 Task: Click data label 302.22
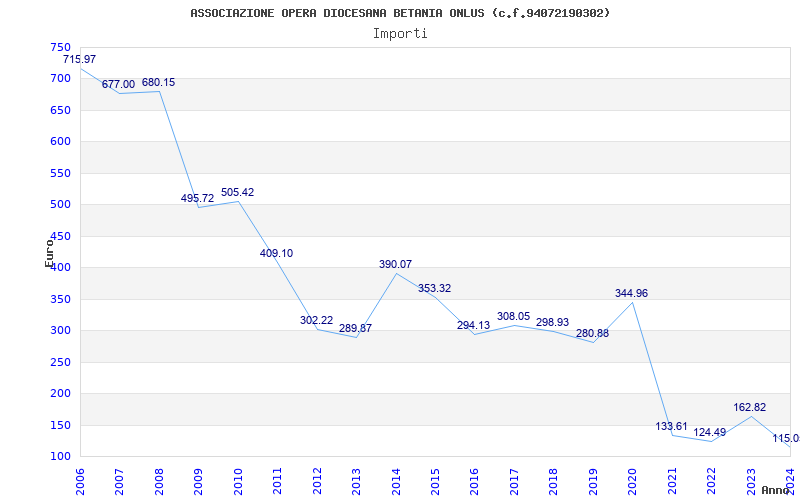(x=316, y=320)
